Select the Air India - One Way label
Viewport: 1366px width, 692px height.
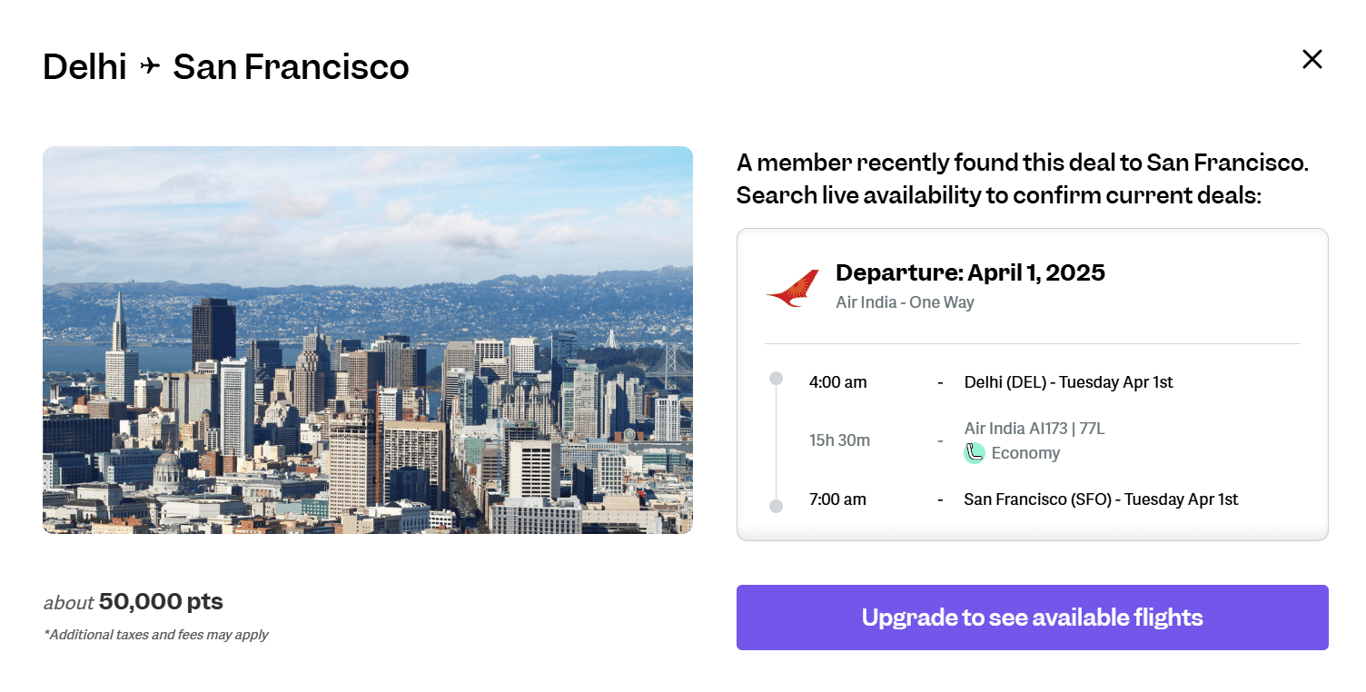tap(904, 302)
